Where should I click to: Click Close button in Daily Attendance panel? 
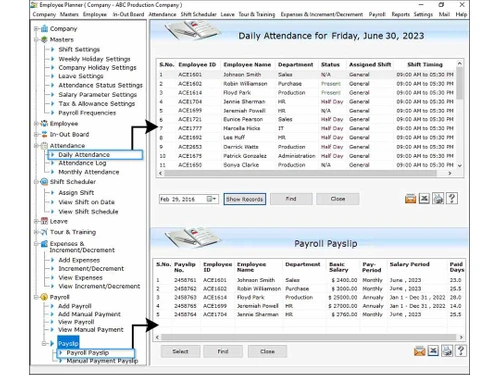pyautogui.click(x=338, y=199)
